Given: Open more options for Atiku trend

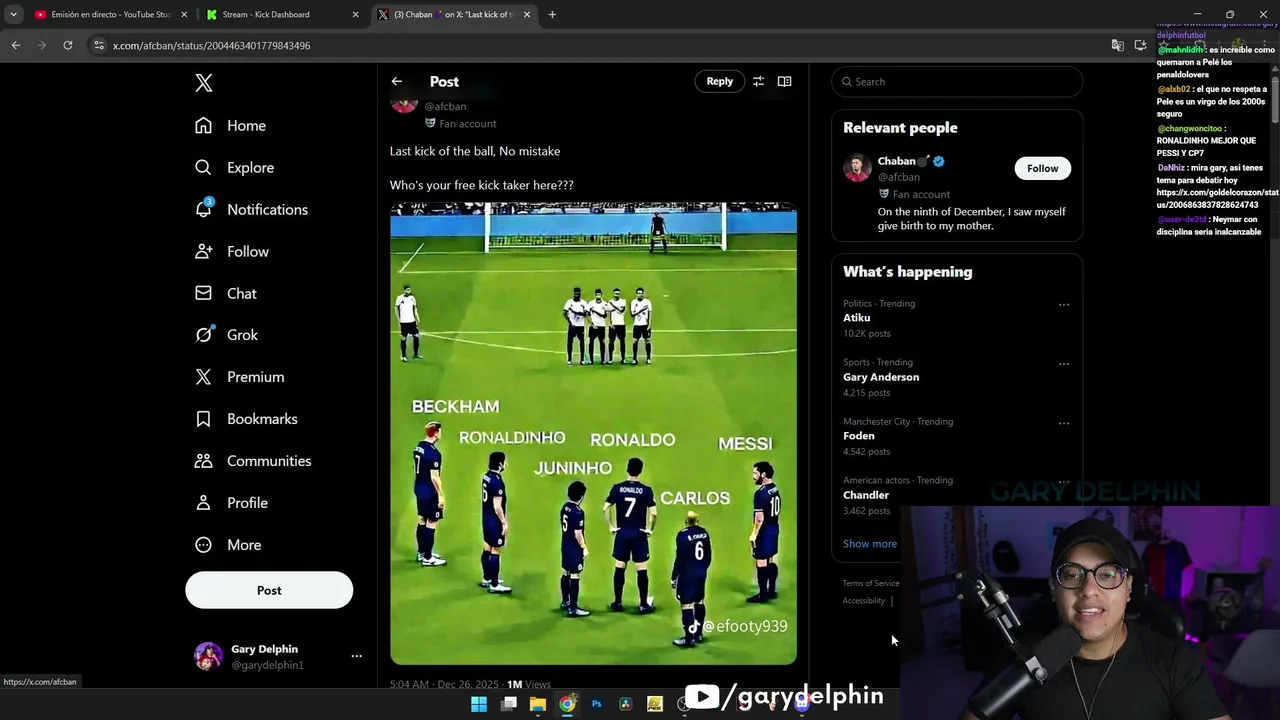Looking at the screenshot, I should [1064, 305].
